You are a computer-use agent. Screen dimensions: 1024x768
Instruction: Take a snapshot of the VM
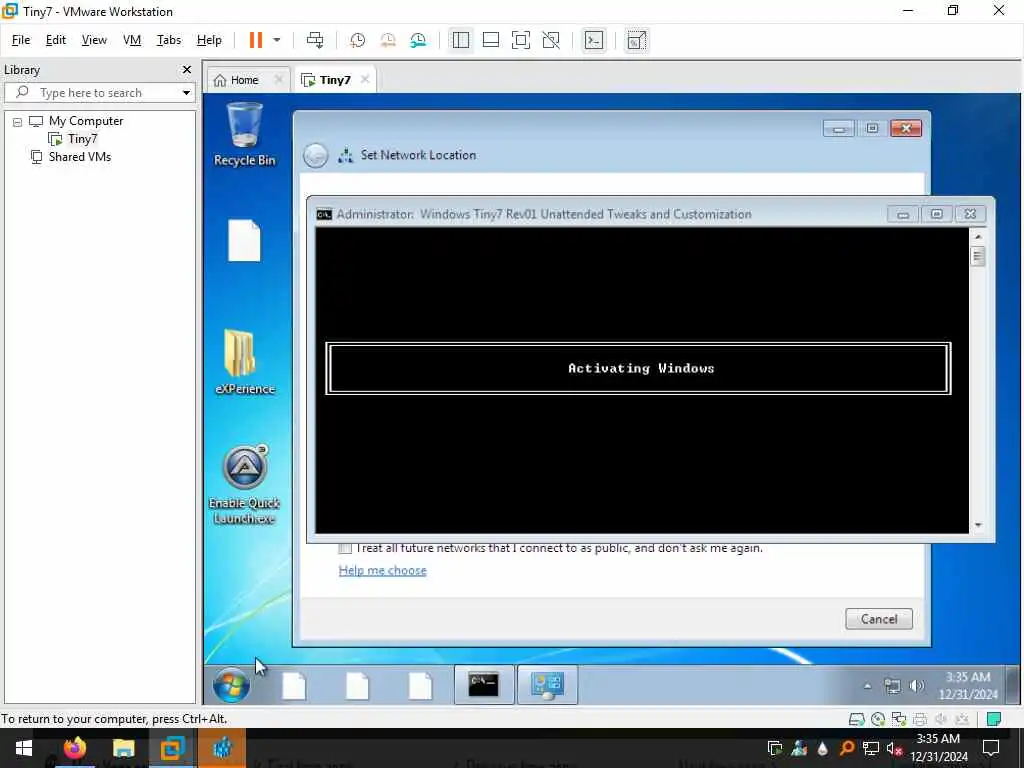(357, 40)
